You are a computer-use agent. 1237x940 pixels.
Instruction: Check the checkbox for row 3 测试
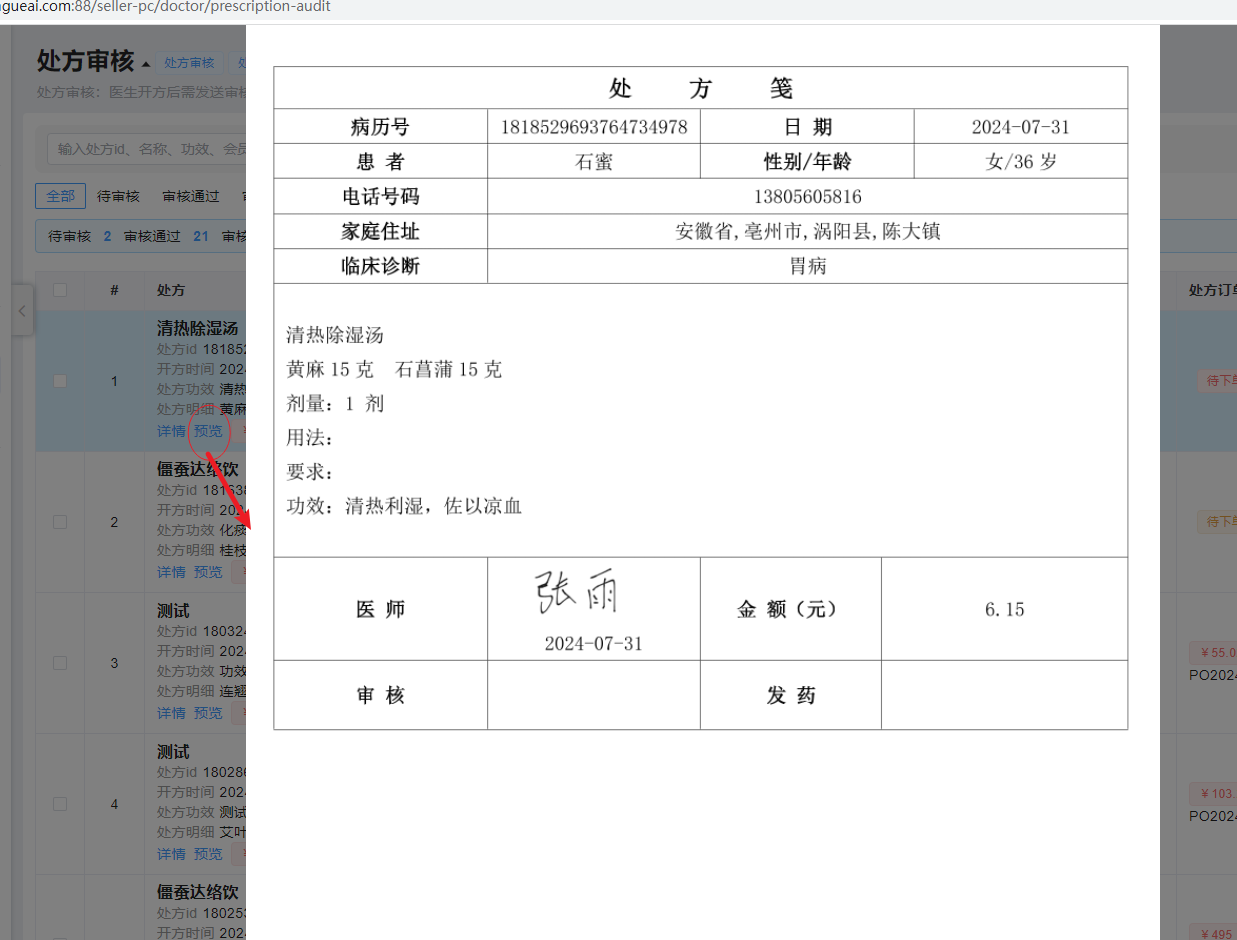pyautogui.click(x=60, y=663)
